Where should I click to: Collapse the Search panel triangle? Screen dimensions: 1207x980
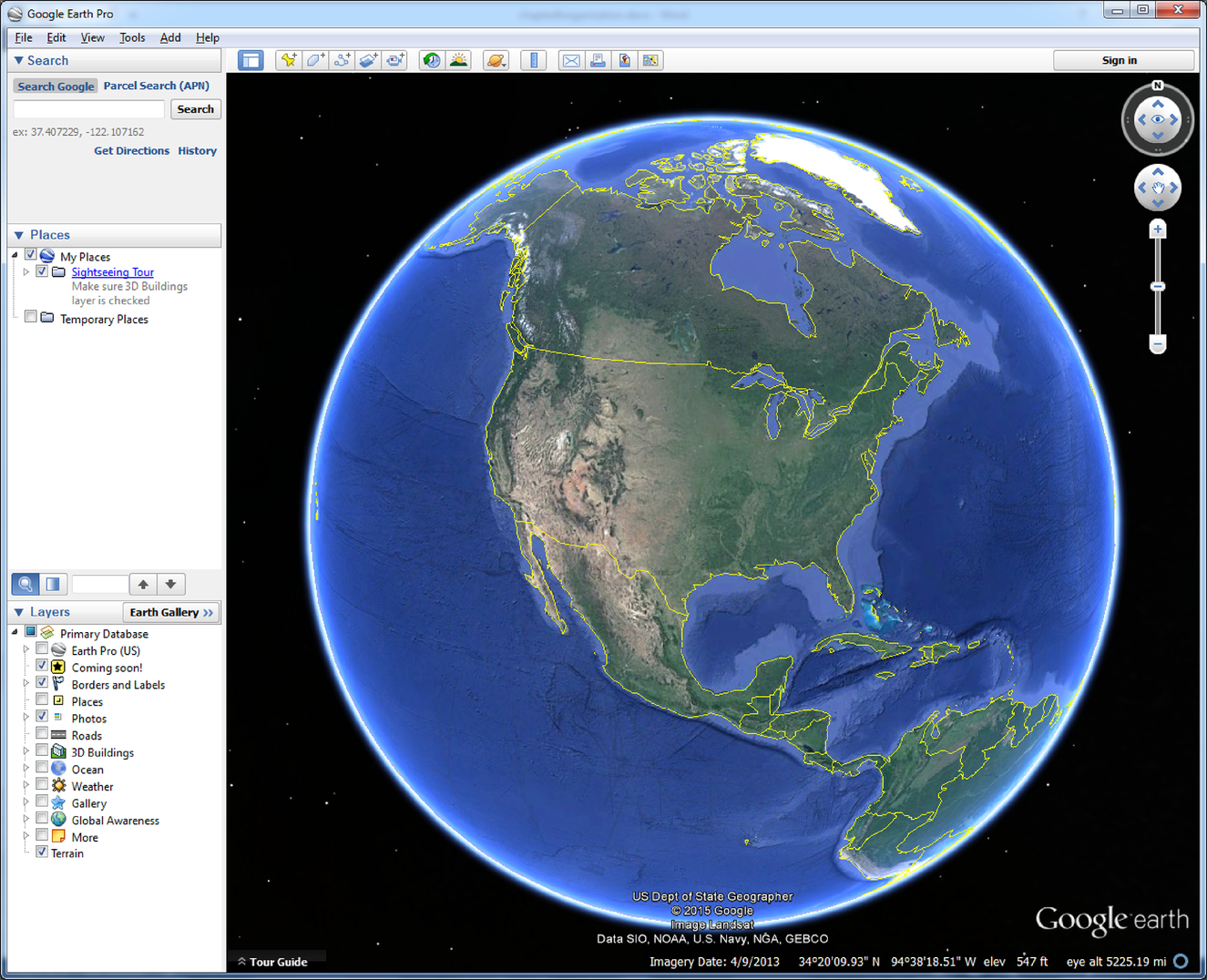[x=18, y=60]
